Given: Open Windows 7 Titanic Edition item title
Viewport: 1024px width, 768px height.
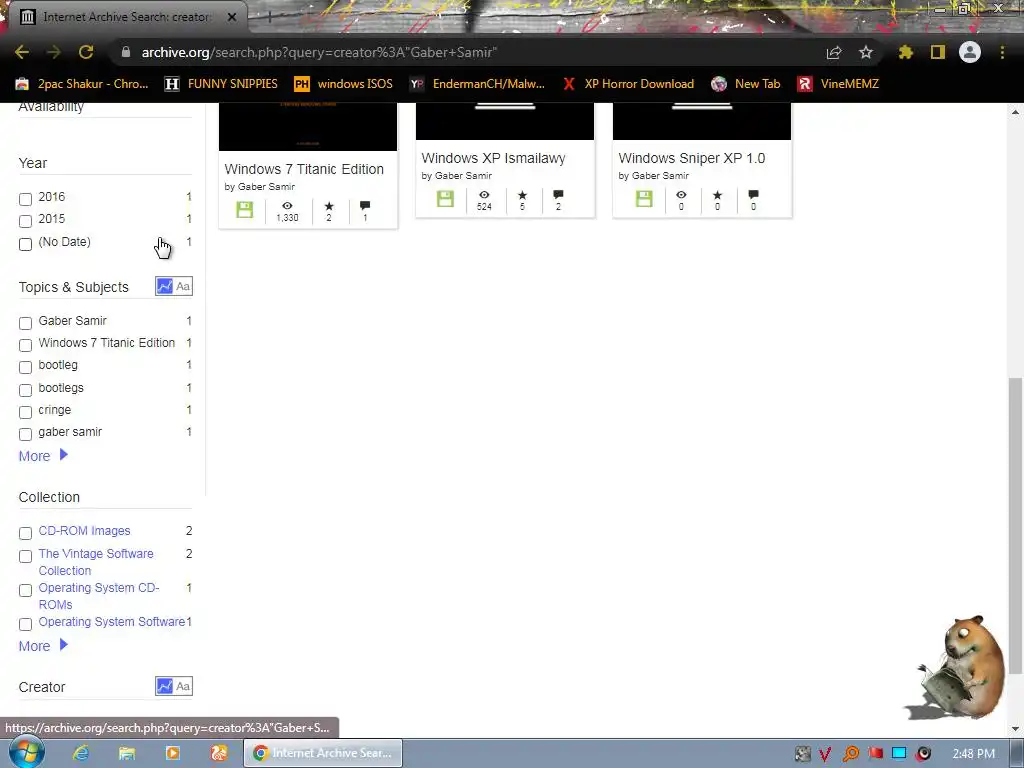Looking at the screenshot, I should (304, 169).
